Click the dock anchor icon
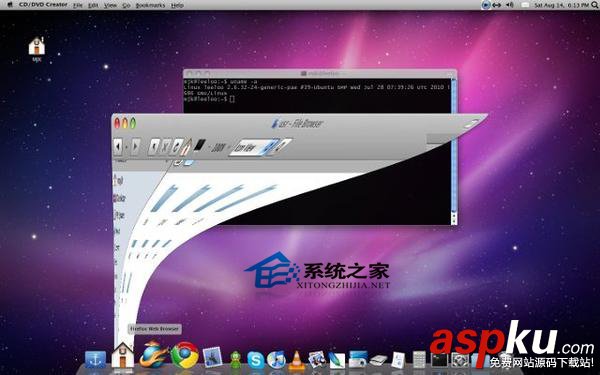Image resolution: width=600 pixels, height=375 pixels. (95, 360)
